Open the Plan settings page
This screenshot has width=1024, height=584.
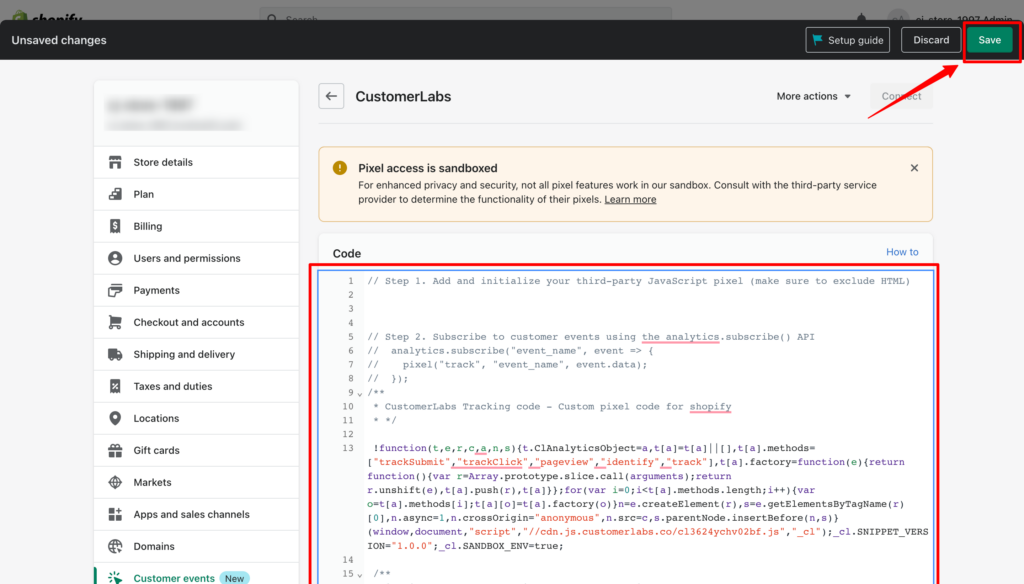click(x=197, y=194)
